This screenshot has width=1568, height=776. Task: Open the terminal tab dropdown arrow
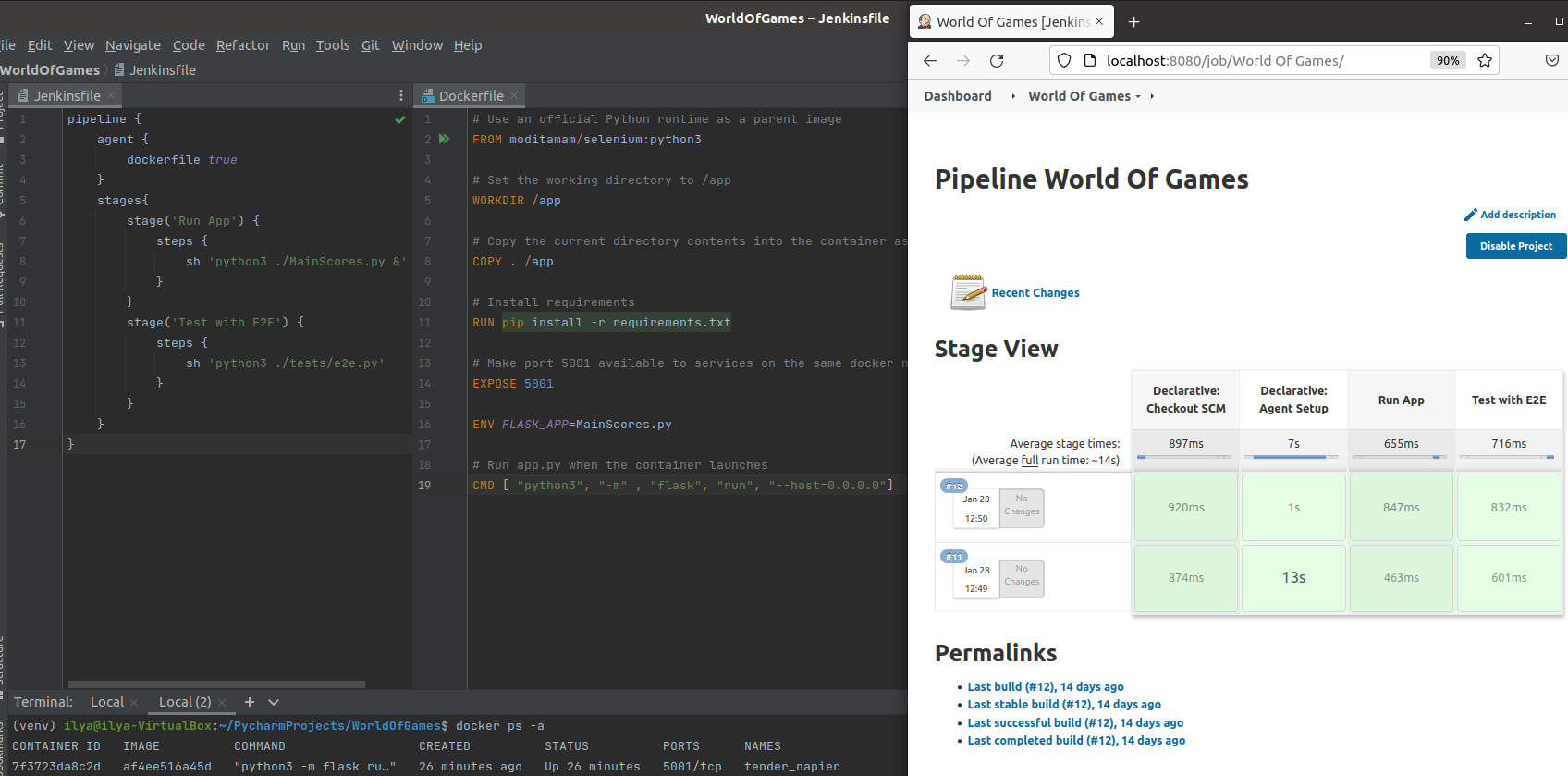pyautogui.click(x=274, y=702)
